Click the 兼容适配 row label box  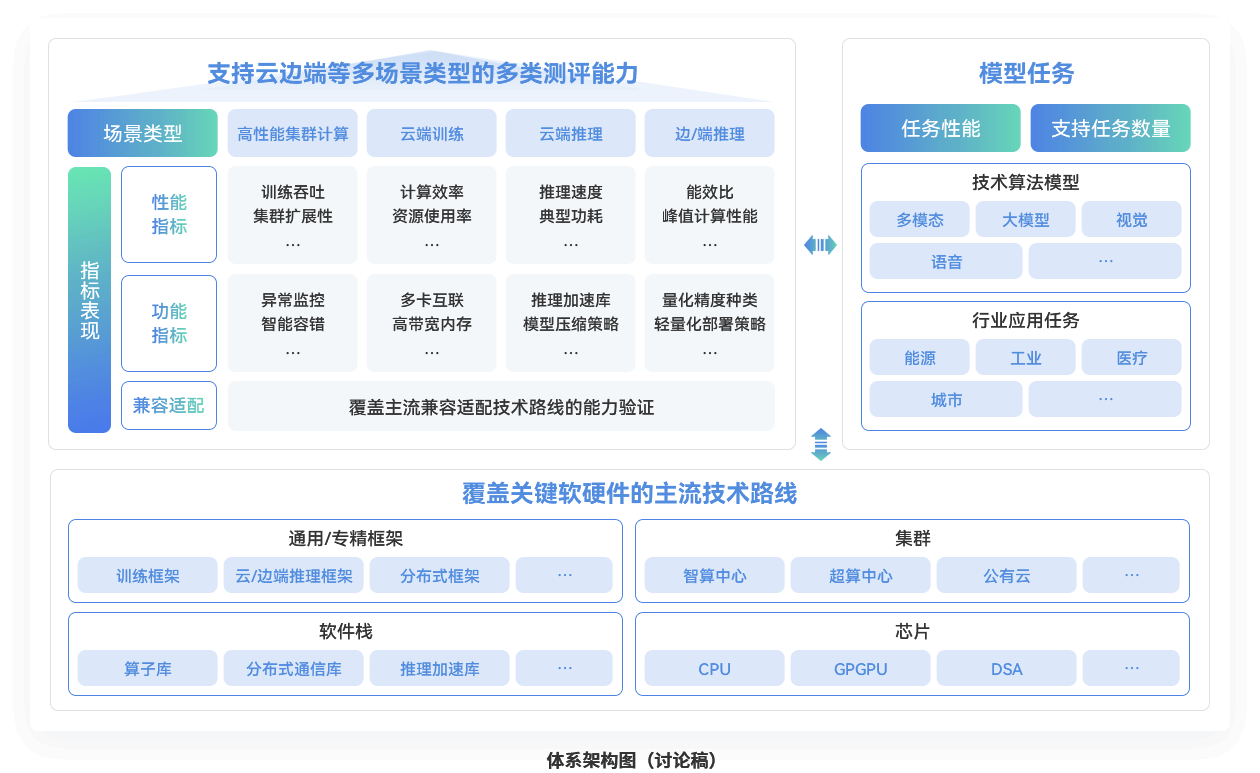169,405
